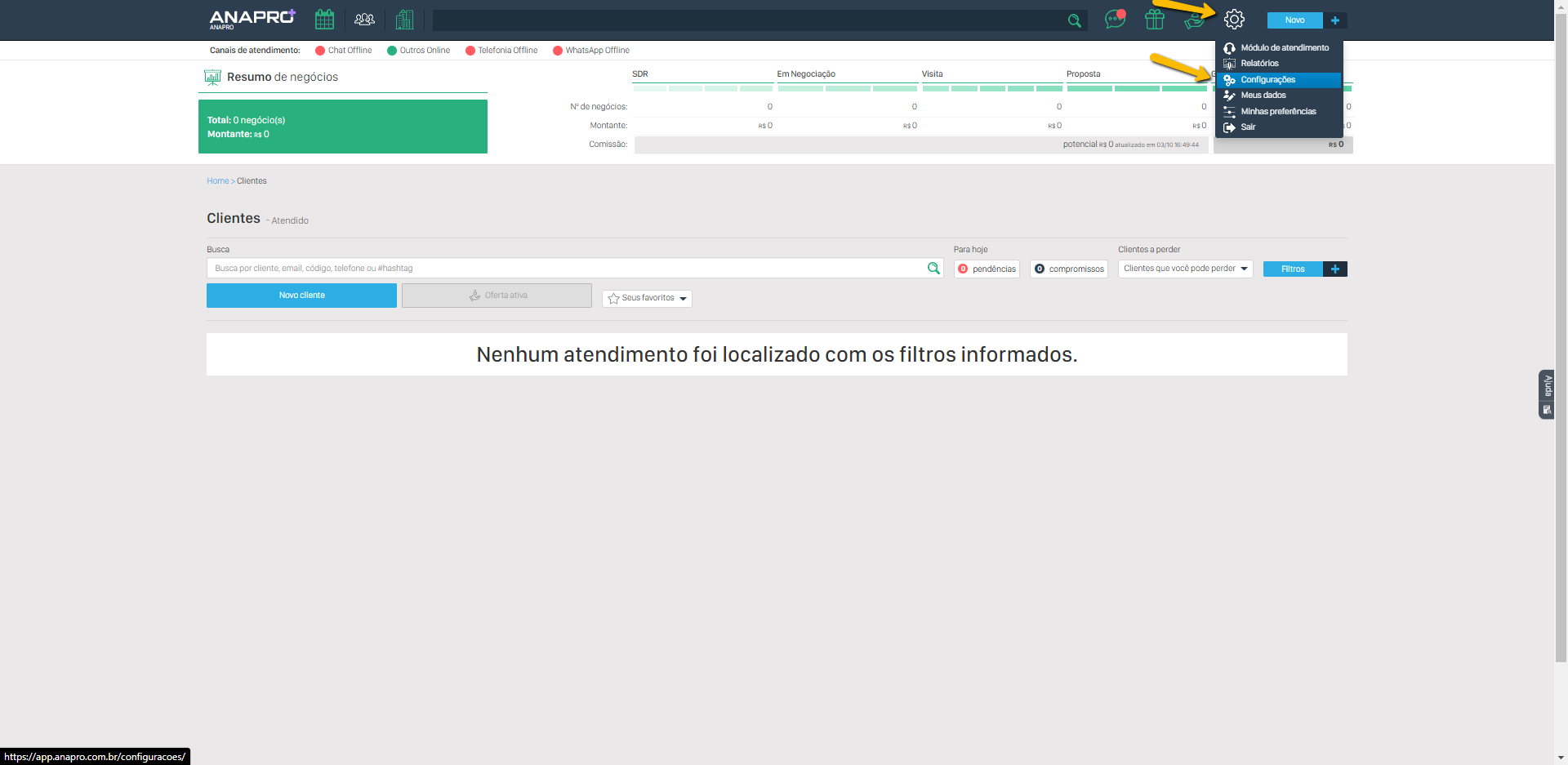
Task: Expand filters with the plus beside Filtros
Action: pyautogui.click(x=1334, y=269)
